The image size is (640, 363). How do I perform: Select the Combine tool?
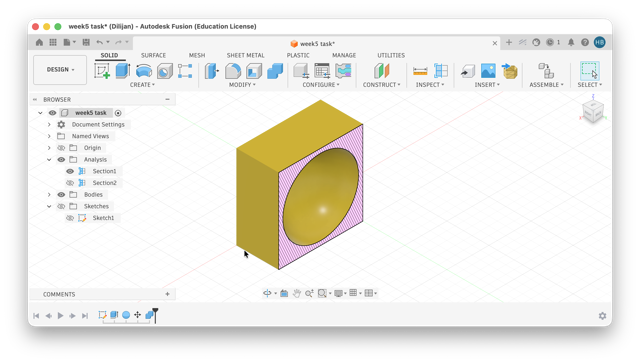click(275, 71)
